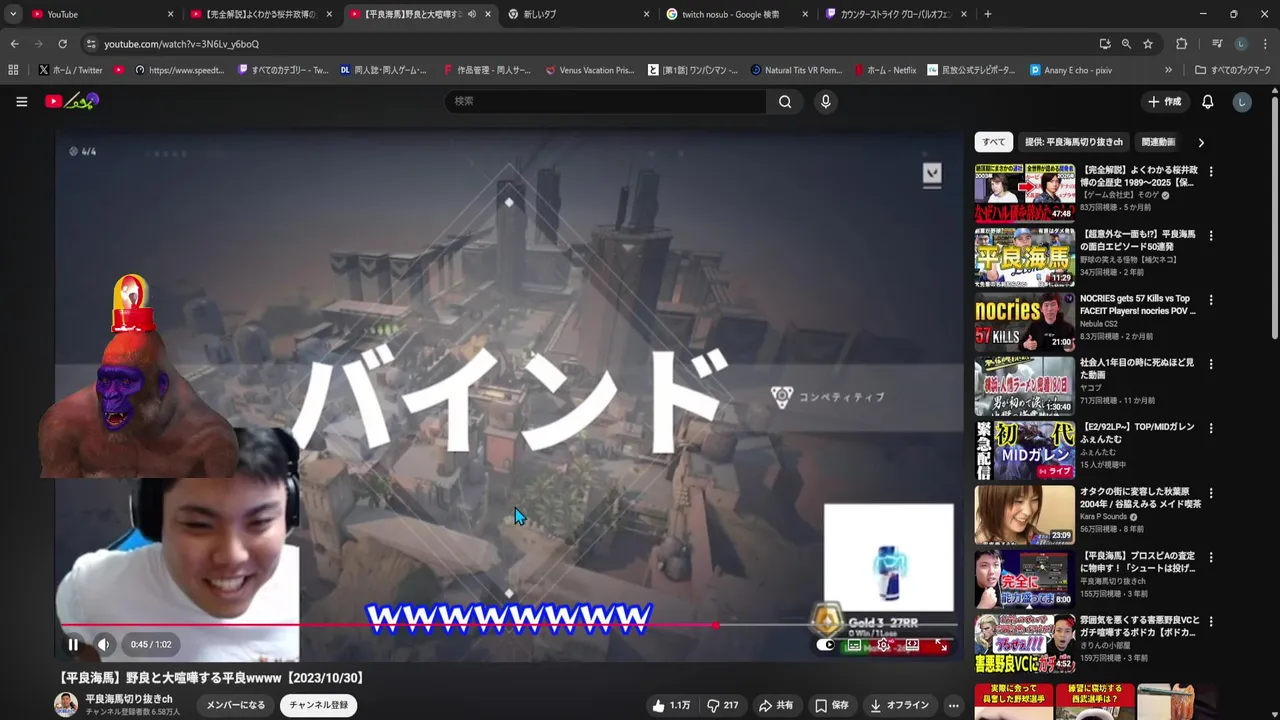This screenshot has height=720, width=1280.
Task: Open the Chrome profile avatar
Action: tap(1241, 44)
